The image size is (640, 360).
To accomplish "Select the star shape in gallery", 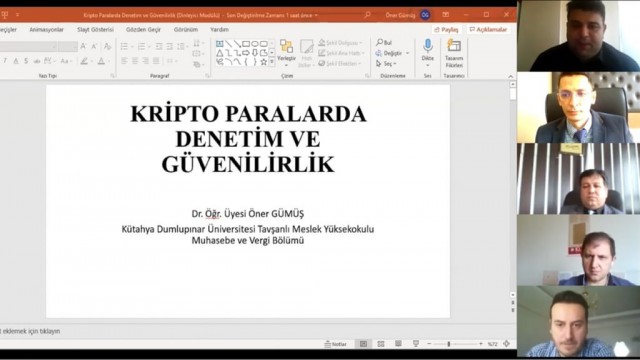I will click(x=264, y=62).
